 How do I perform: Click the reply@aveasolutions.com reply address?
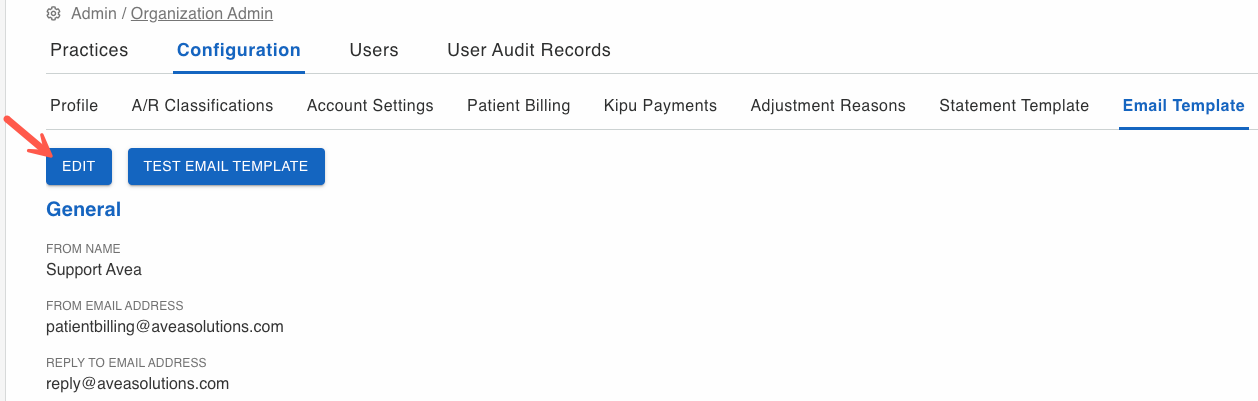(x=138, y=383)
